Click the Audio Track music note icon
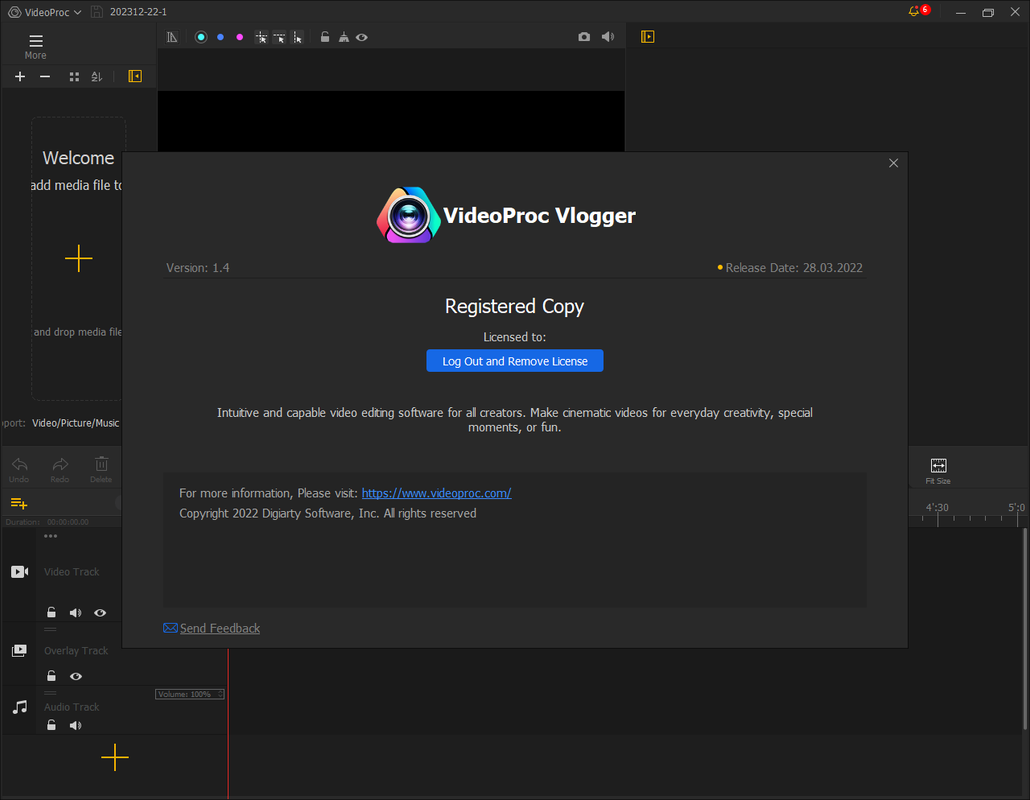The height and width of the screenshot is (800, 1030). 20,707
